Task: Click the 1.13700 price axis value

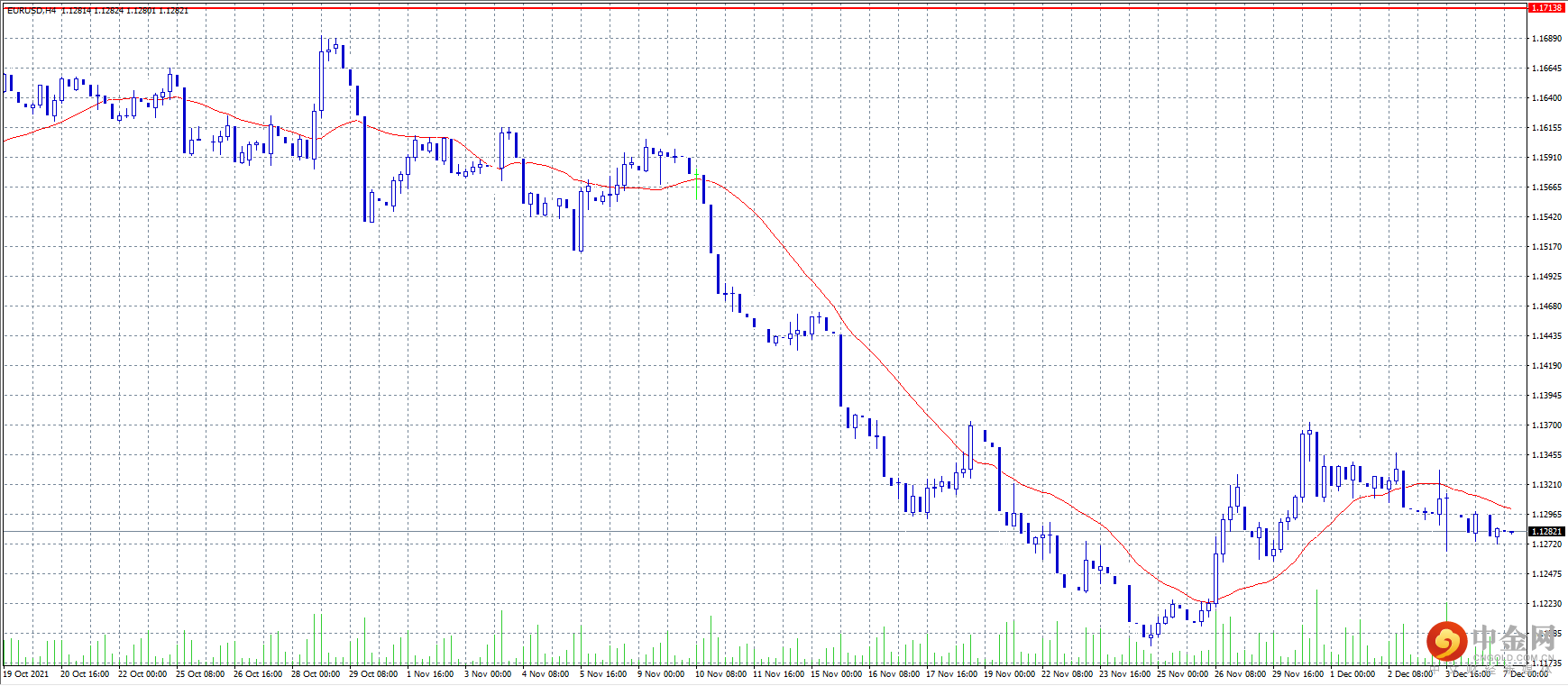Action: (1546, 425)
